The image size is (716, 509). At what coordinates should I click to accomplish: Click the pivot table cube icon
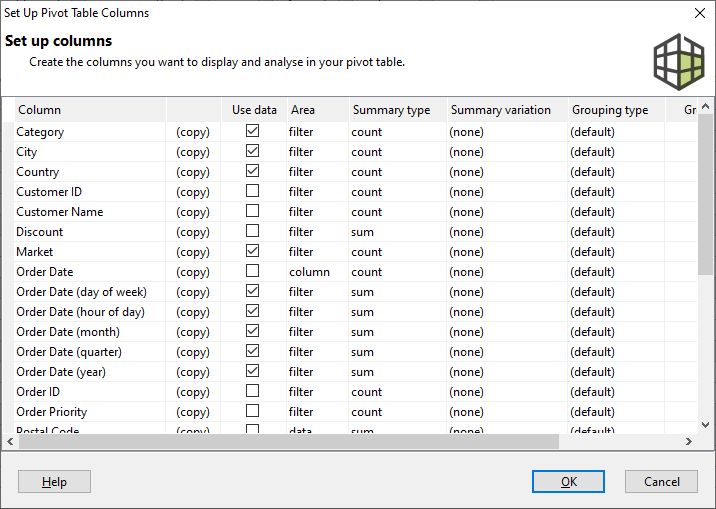tap(679, 59)
